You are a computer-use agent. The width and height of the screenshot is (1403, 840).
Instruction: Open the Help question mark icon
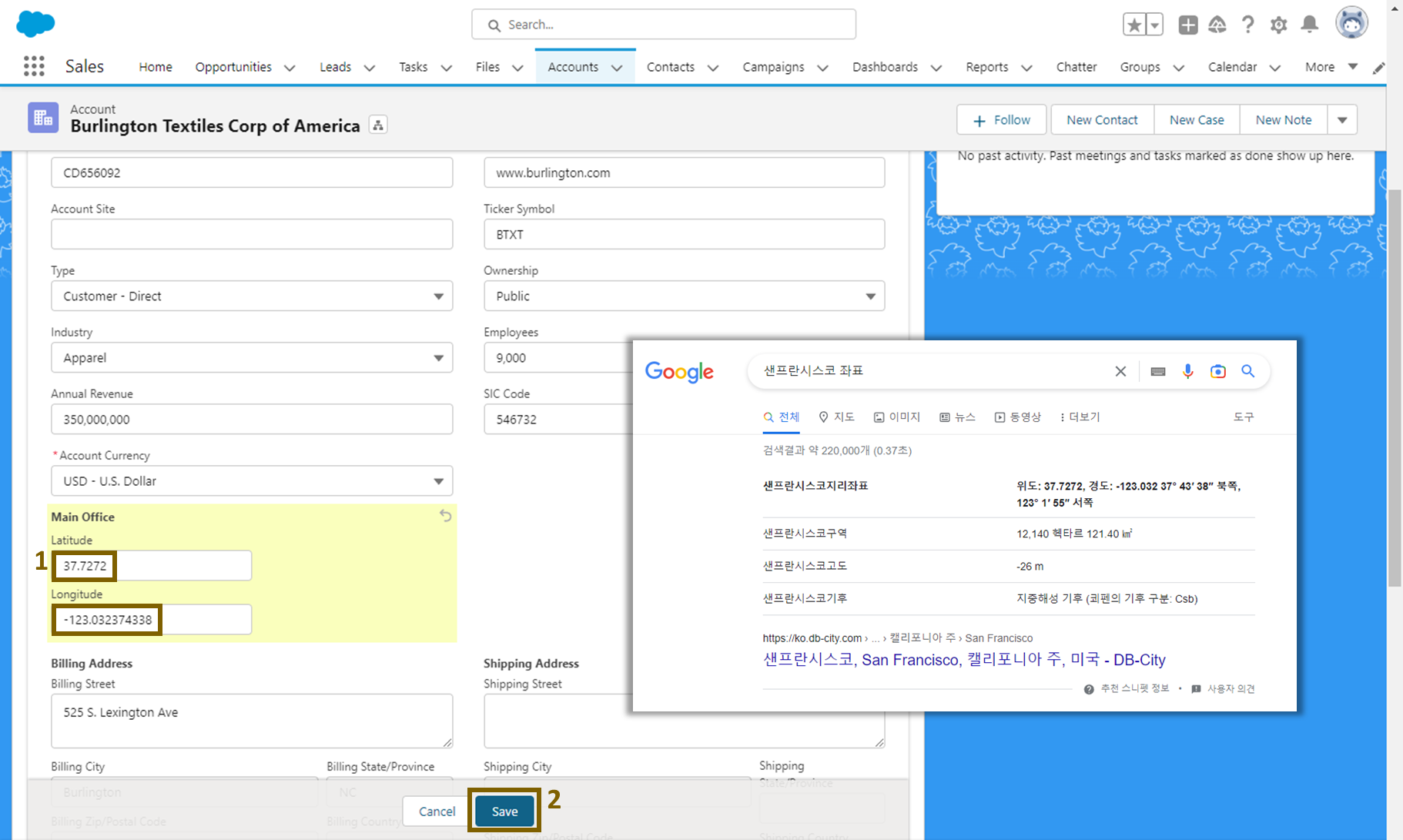point(1247,25)
